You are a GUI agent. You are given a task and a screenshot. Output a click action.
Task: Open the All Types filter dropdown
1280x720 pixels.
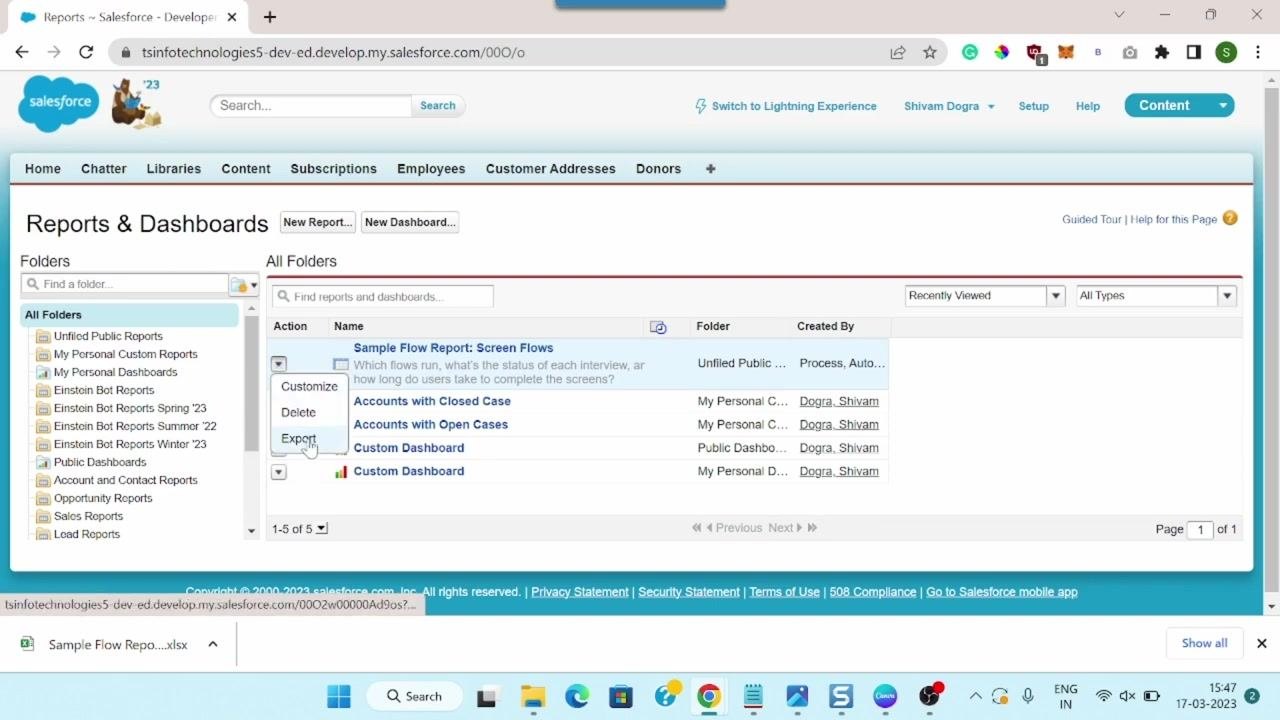(1227, 296)
